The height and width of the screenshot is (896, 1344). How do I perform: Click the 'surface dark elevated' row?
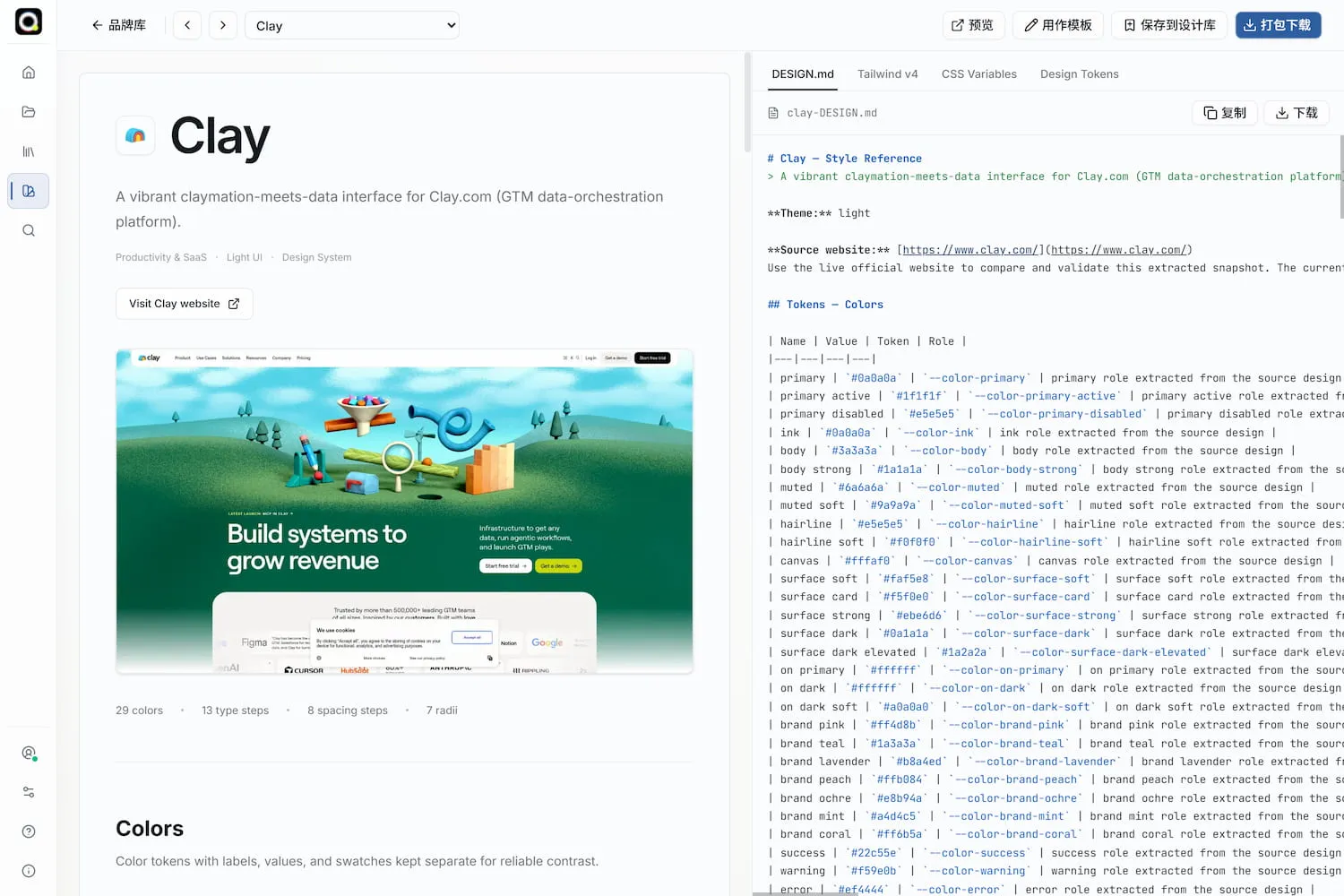(1055, 652)
